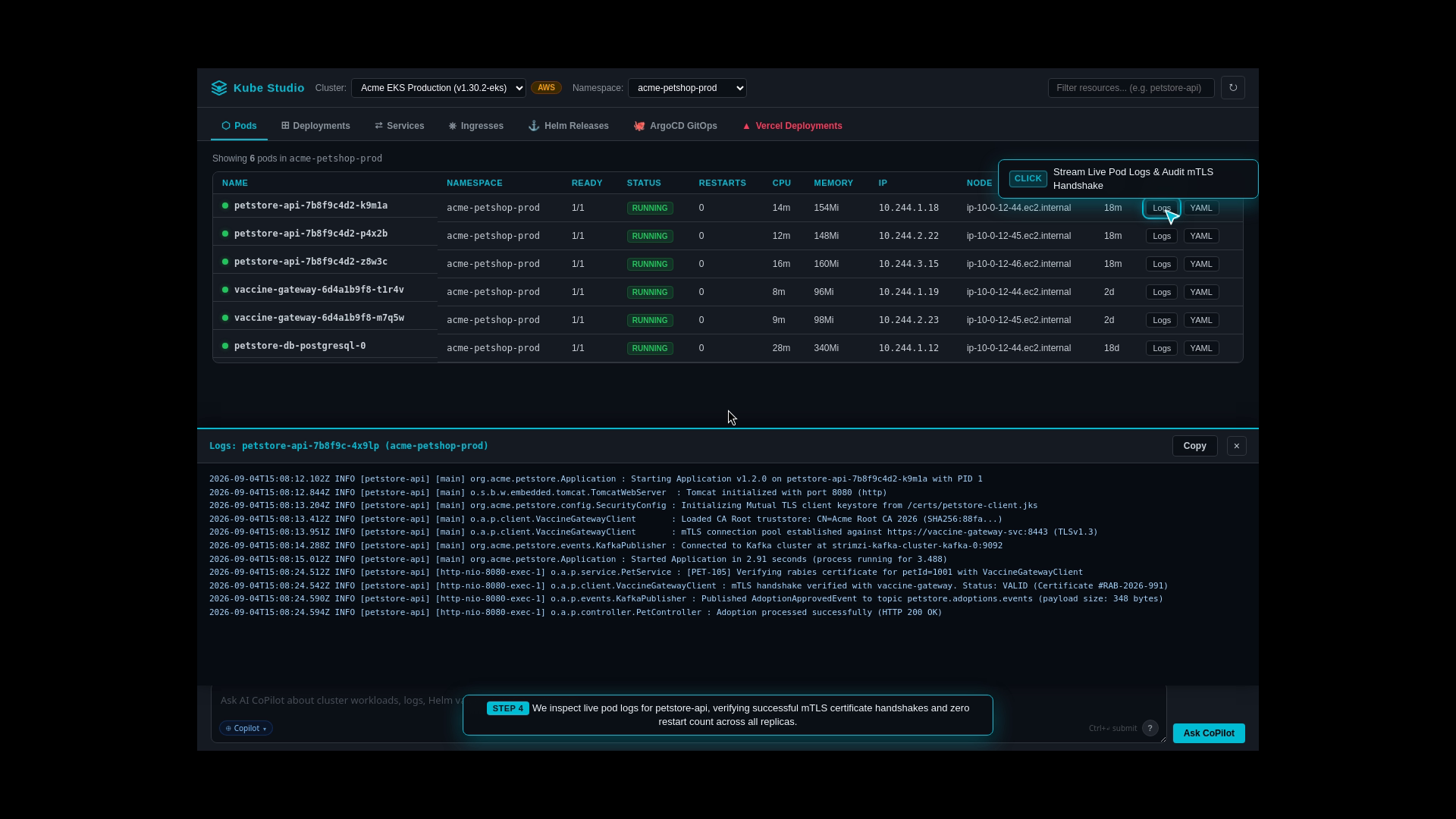View YAML for petstore-api-7b8f9c4d2-k9m1a

pos(1200,208)
